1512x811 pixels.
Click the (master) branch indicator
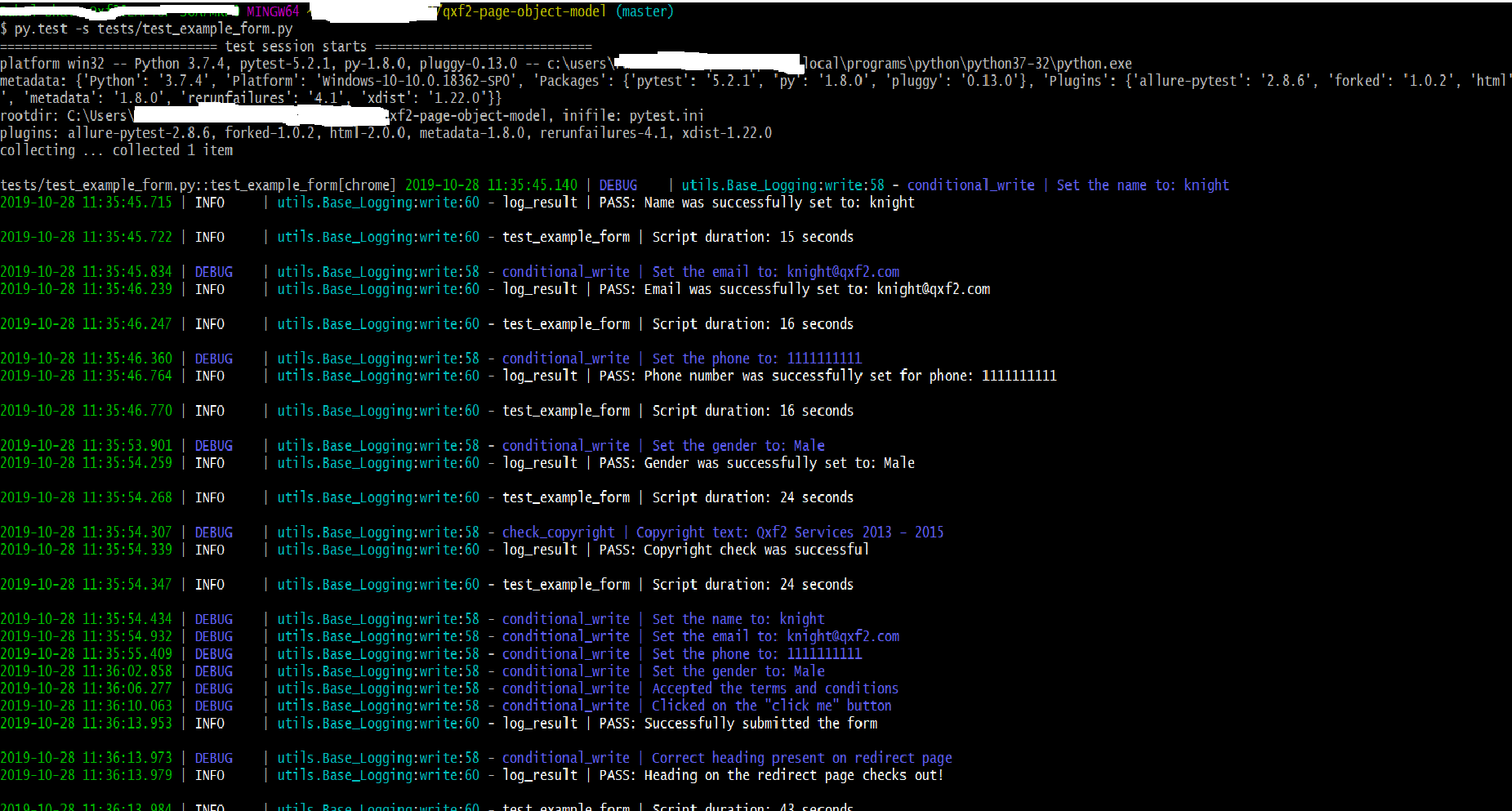point(644,11)
